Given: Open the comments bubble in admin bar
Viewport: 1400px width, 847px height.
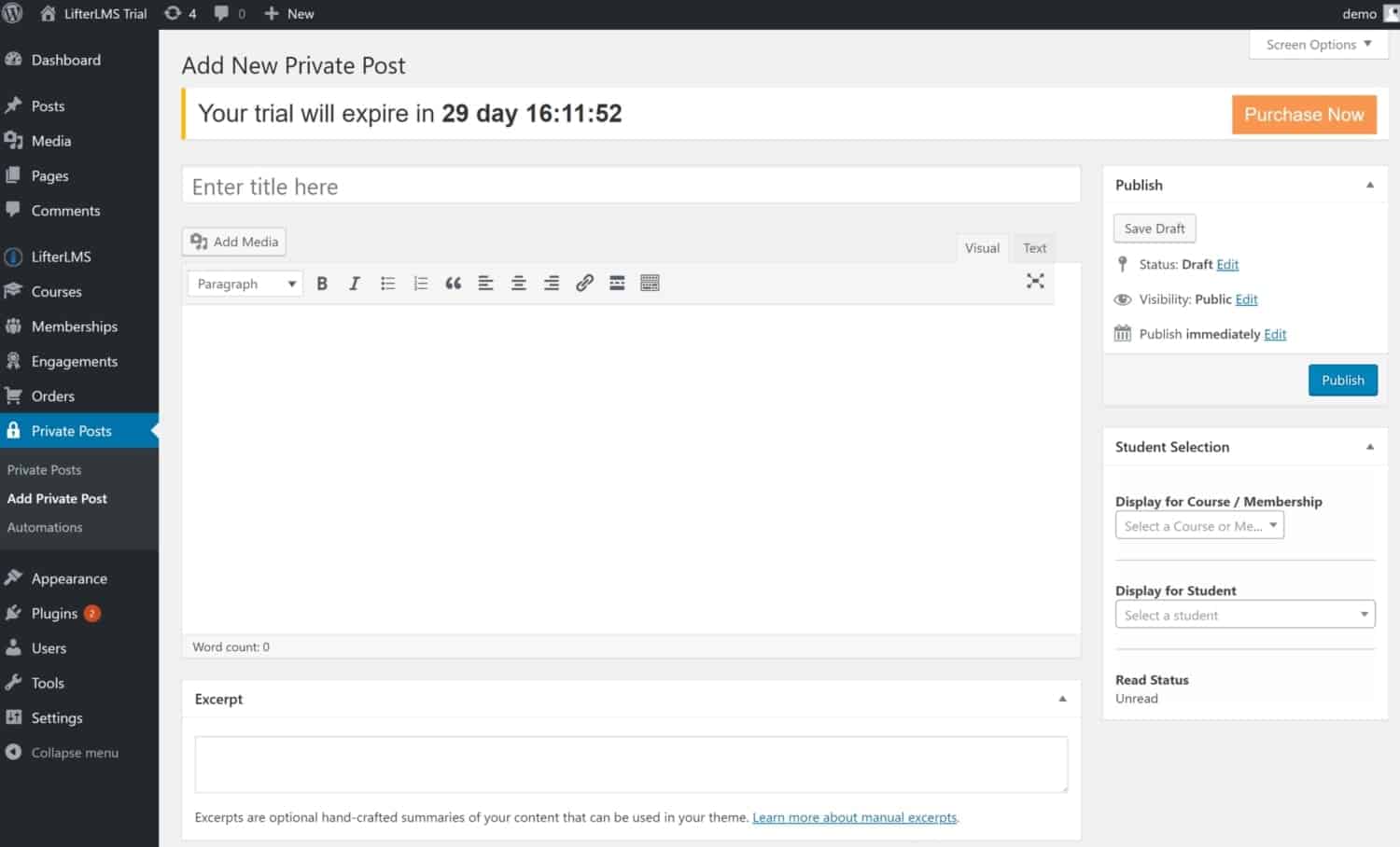Looking at the screenshot, I should click(x=230, y=13).
